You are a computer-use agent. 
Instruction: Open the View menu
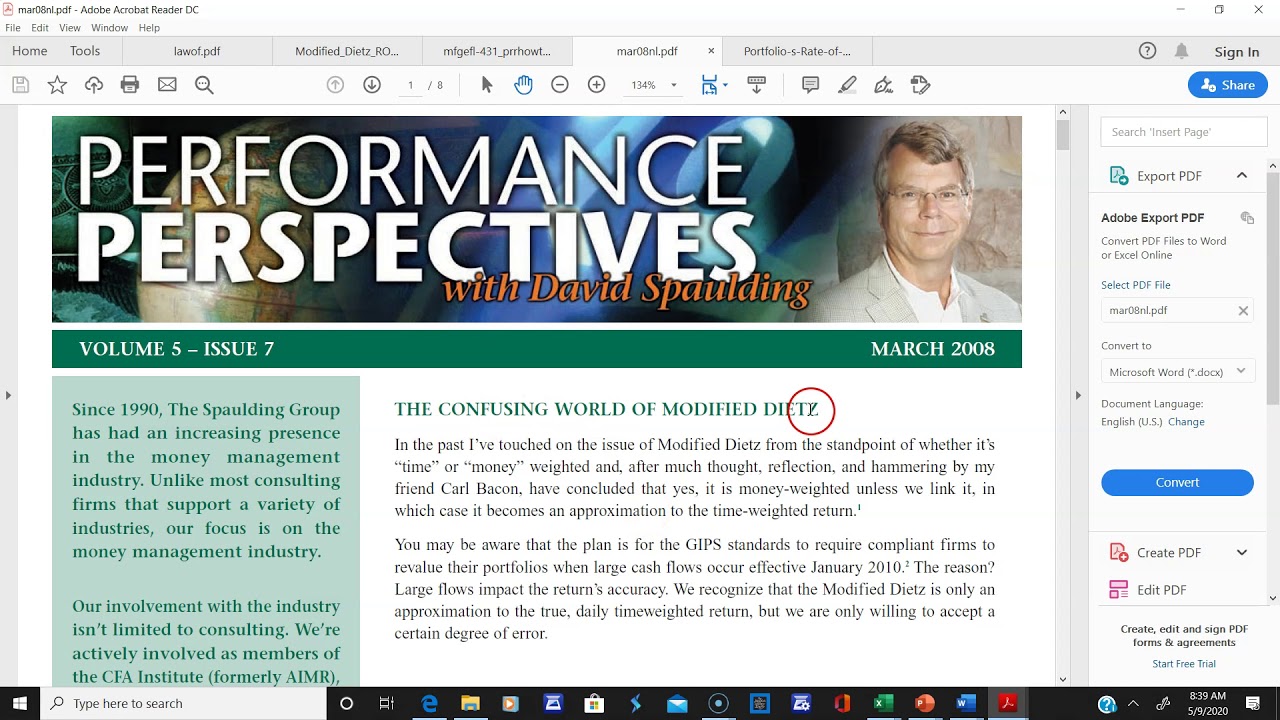70,28
